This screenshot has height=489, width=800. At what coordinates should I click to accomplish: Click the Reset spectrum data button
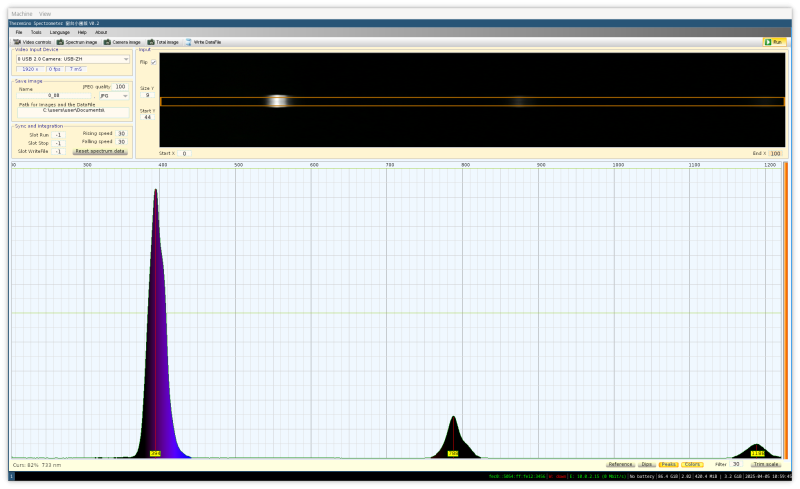point(100,151)
